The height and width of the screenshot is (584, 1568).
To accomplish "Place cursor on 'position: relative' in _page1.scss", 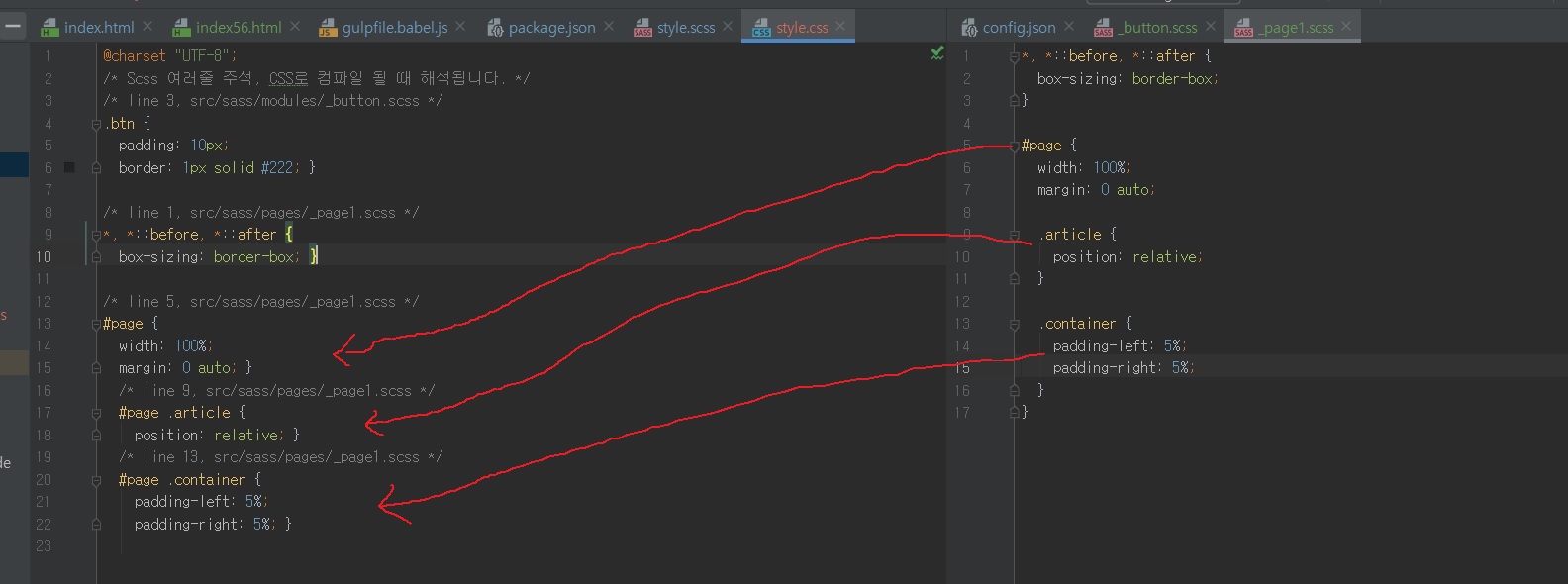I will coord(1127,257).
